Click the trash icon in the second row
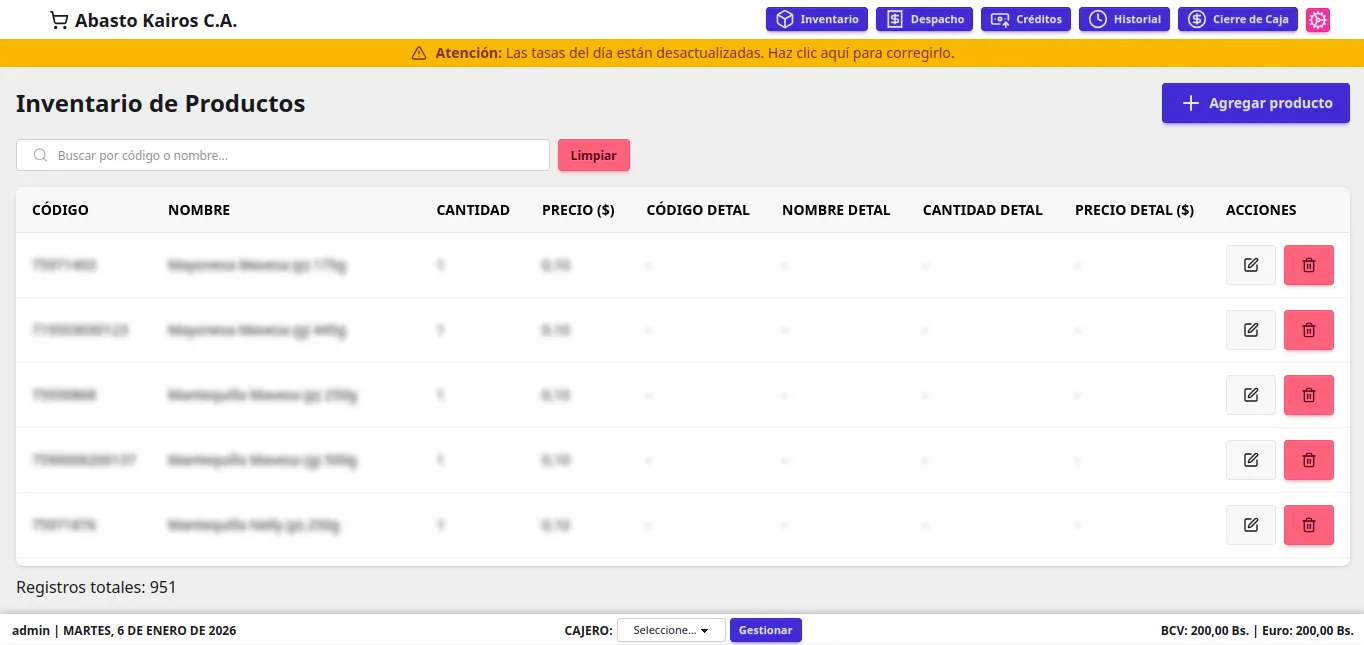This screenshot has width=1364, height=645. pyautogui.click(x=1308, y=330)
